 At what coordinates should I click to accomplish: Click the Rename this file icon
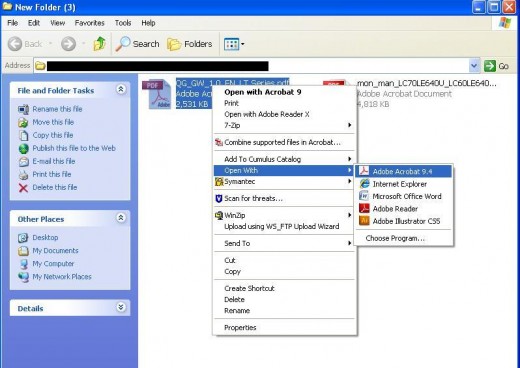pyautogui.click(x=23, y=109)
